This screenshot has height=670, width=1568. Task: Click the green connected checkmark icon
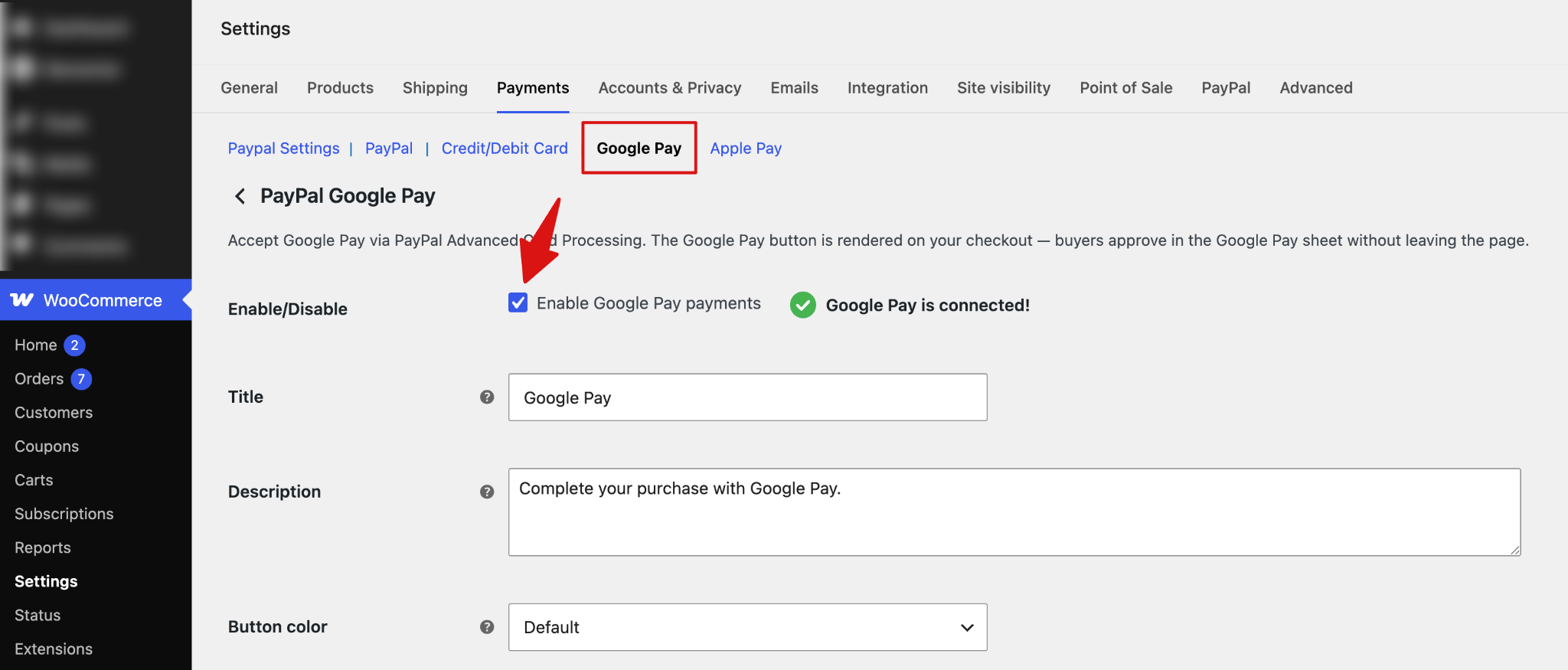(x=803, y=305)
